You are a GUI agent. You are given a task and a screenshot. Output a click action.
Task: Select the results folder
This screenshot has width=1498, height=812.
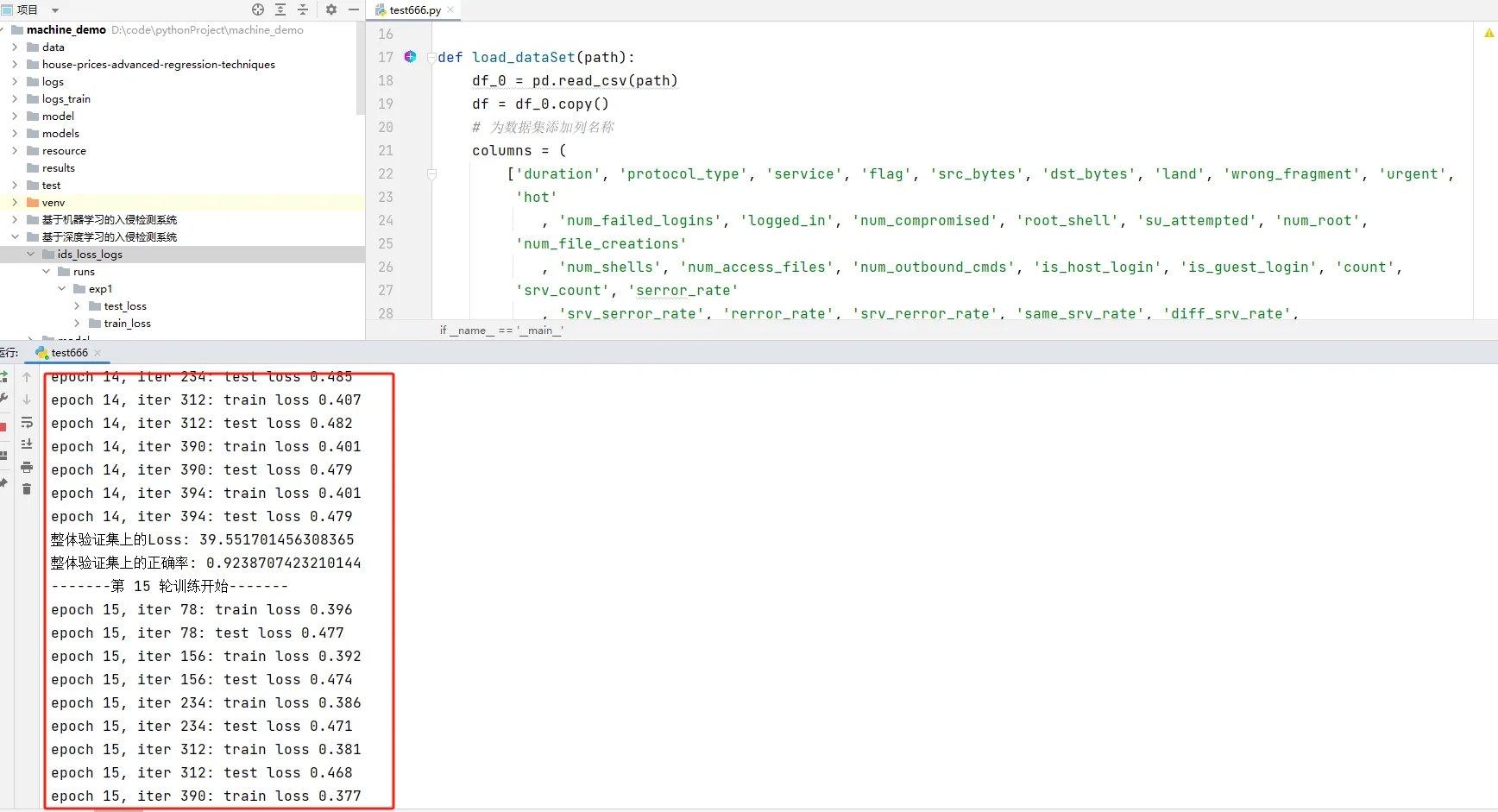(59, 168)
